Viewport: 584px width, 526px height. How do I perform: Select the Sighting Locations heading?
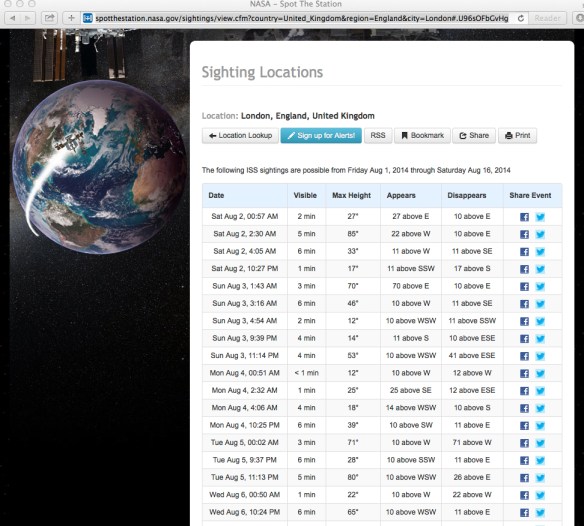(x=262, y=72)
